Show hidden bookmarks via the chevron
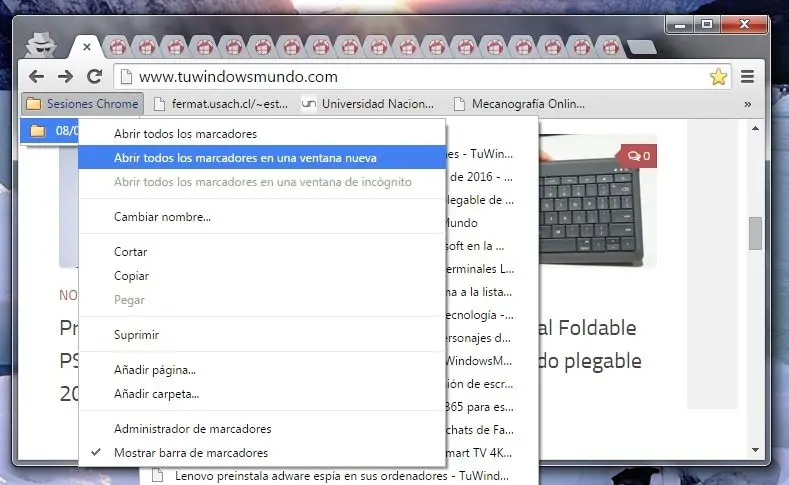The height and width of the screenshot is (485, 789). (748, 104)
